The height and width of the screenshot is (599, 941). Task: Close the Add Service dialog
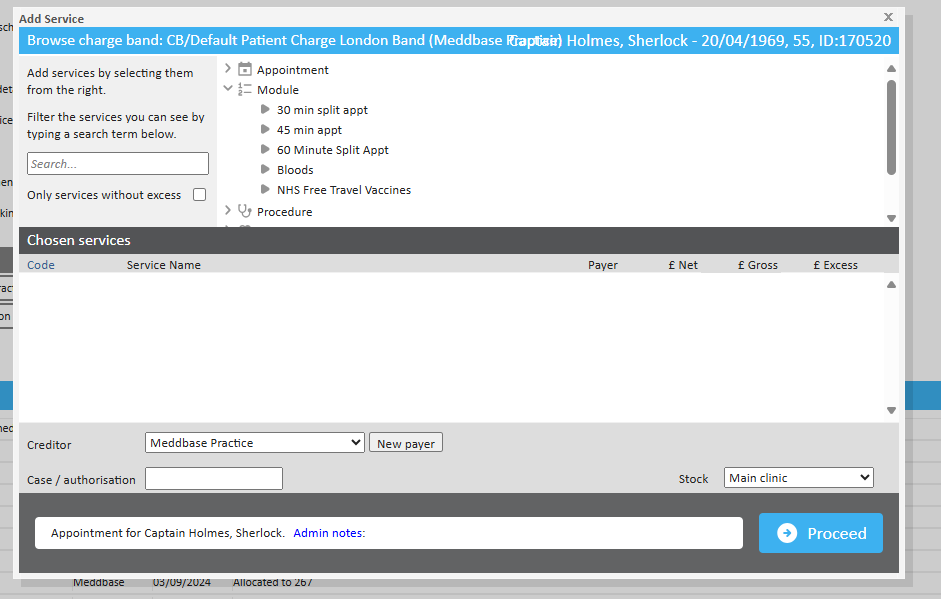pyautogui.click(x=888, y=17)
